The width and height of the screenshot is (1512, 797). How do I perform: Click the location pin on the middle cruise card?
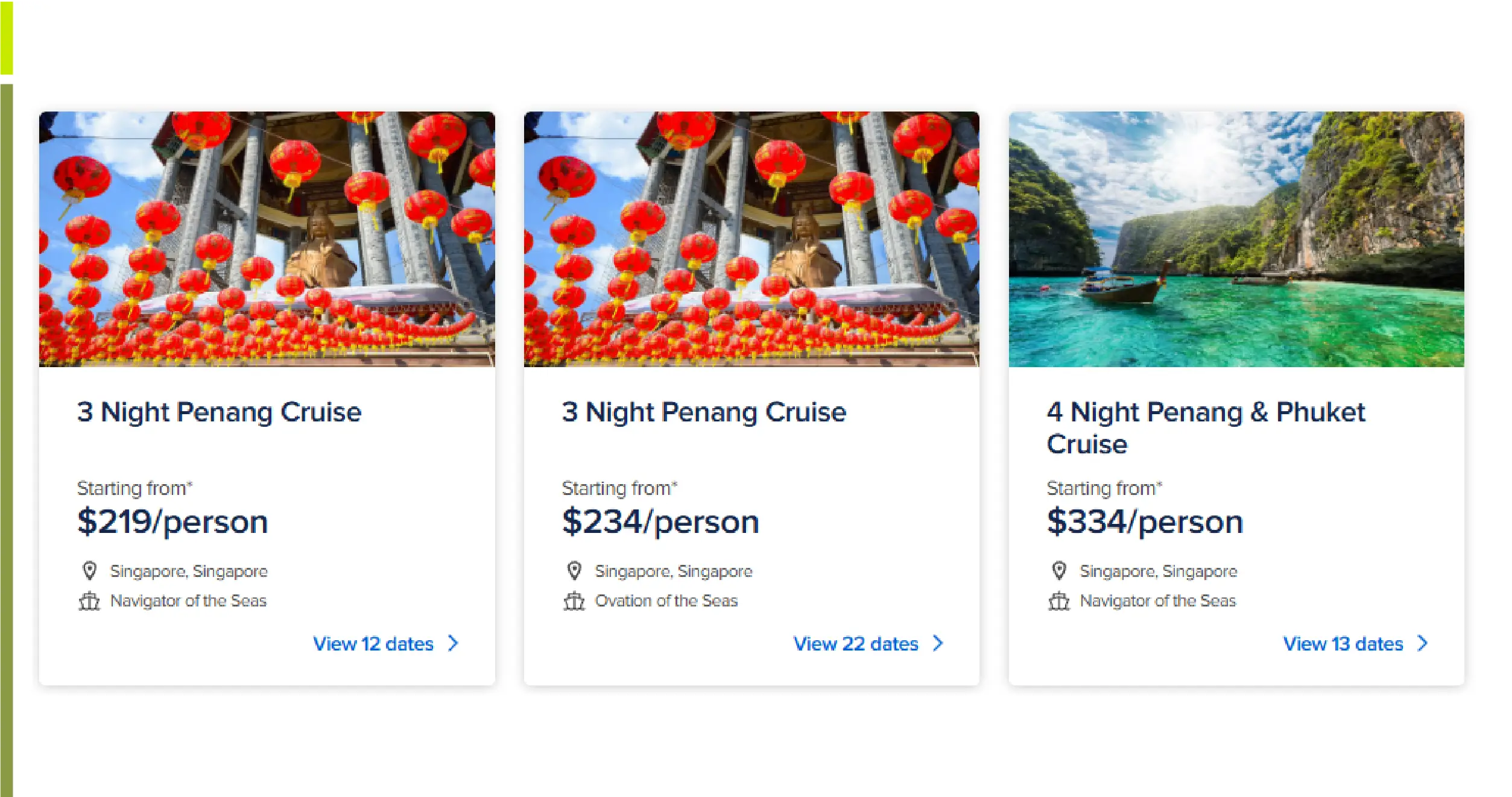click(575, 570)
